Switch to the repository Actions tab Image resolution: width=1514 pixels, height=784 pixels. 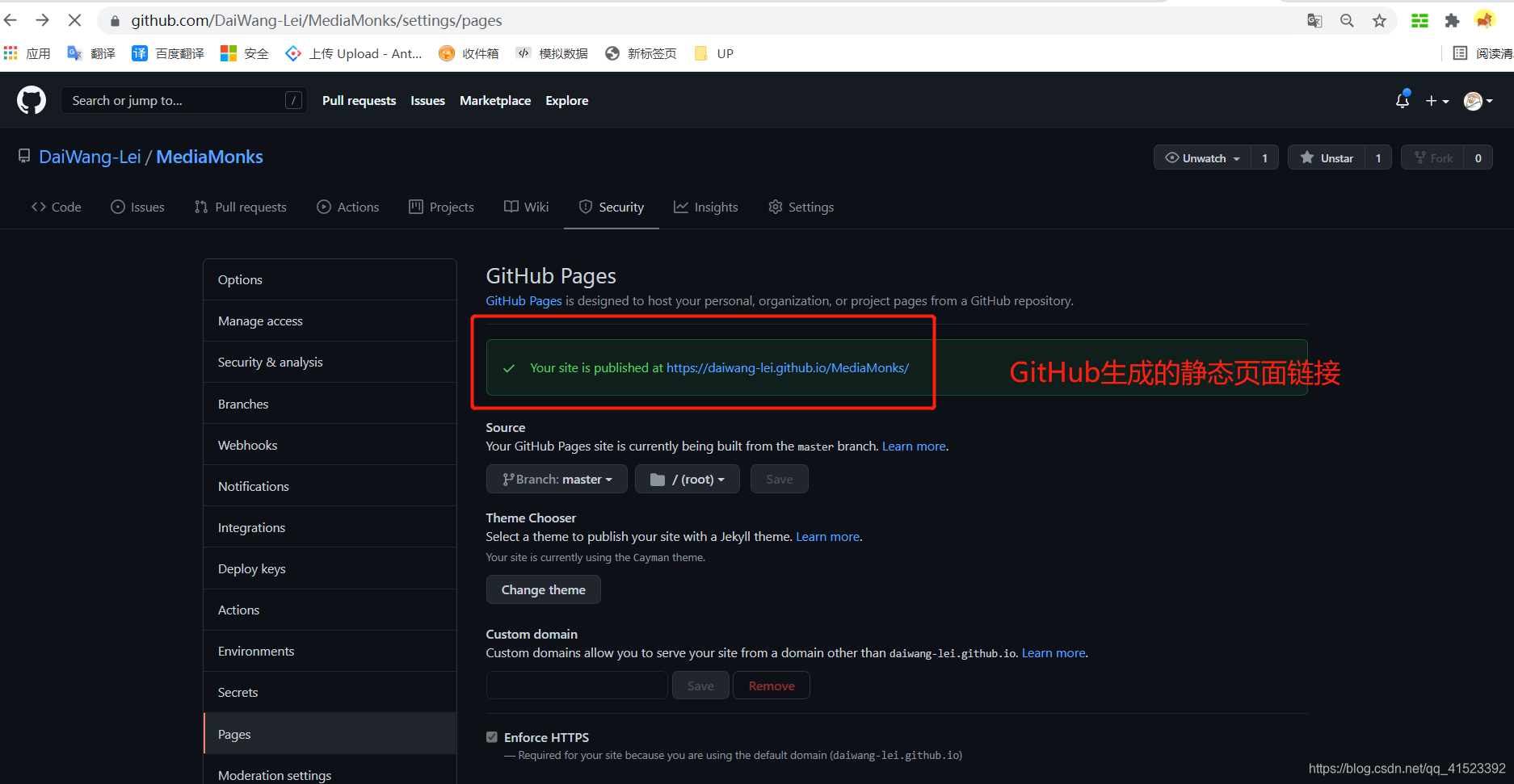coord(348,208)
